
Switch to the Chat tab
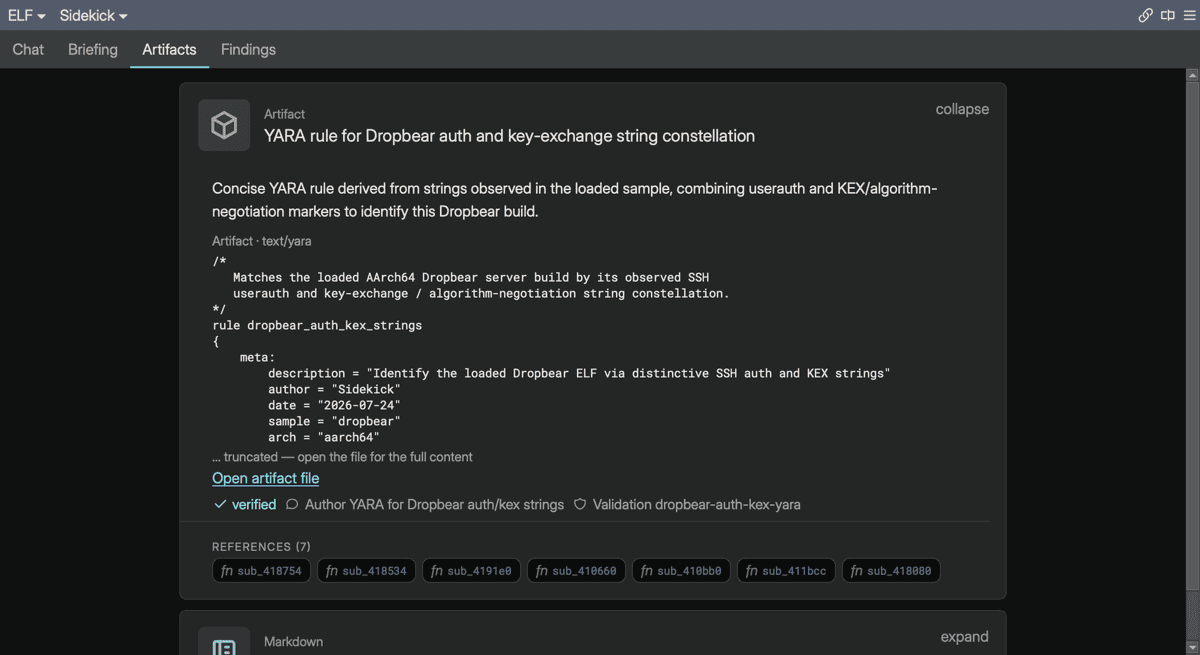point(28,49)
